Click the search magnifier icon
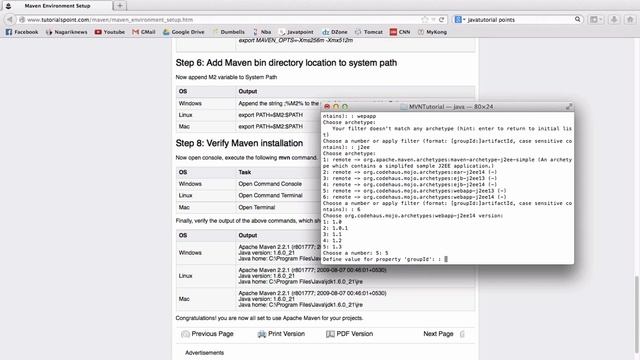Viewport: 640px width, 360px height. pos(578,19)
